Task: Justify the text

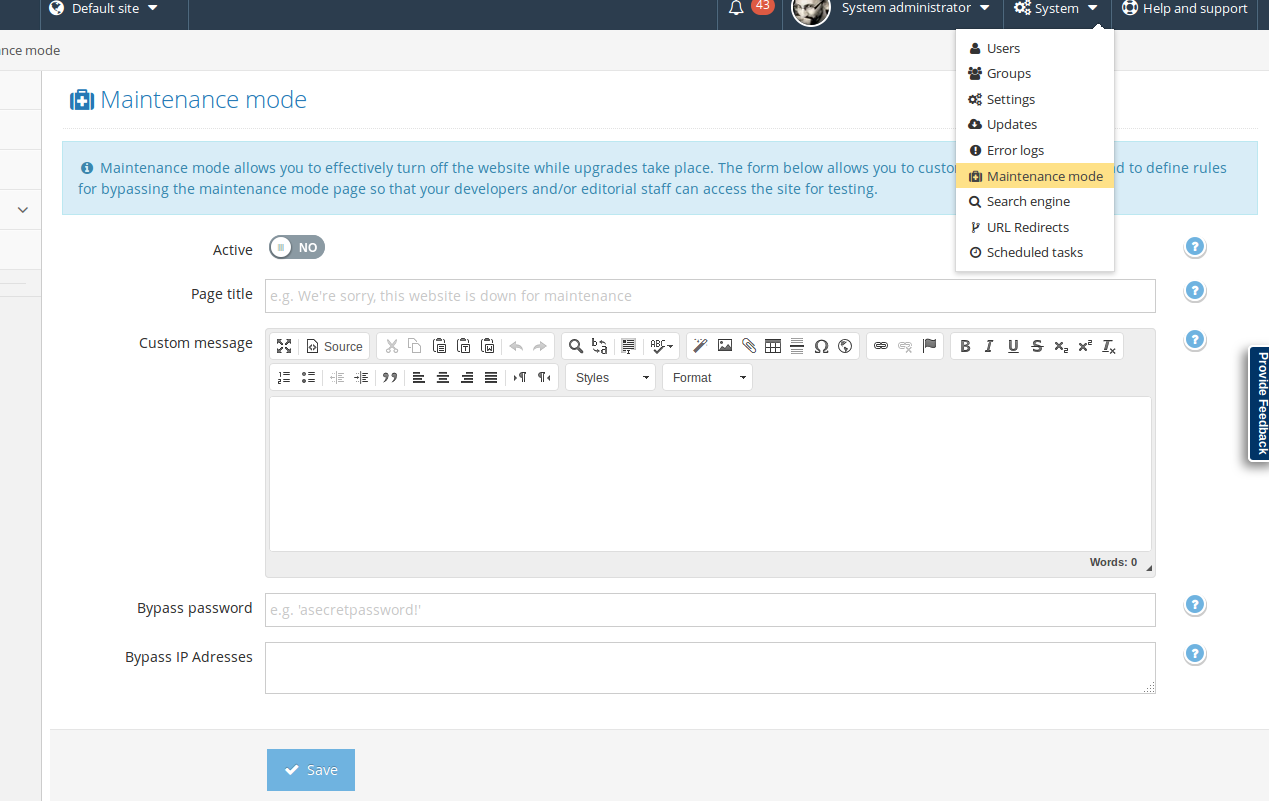Action: [x=491, y=377]
